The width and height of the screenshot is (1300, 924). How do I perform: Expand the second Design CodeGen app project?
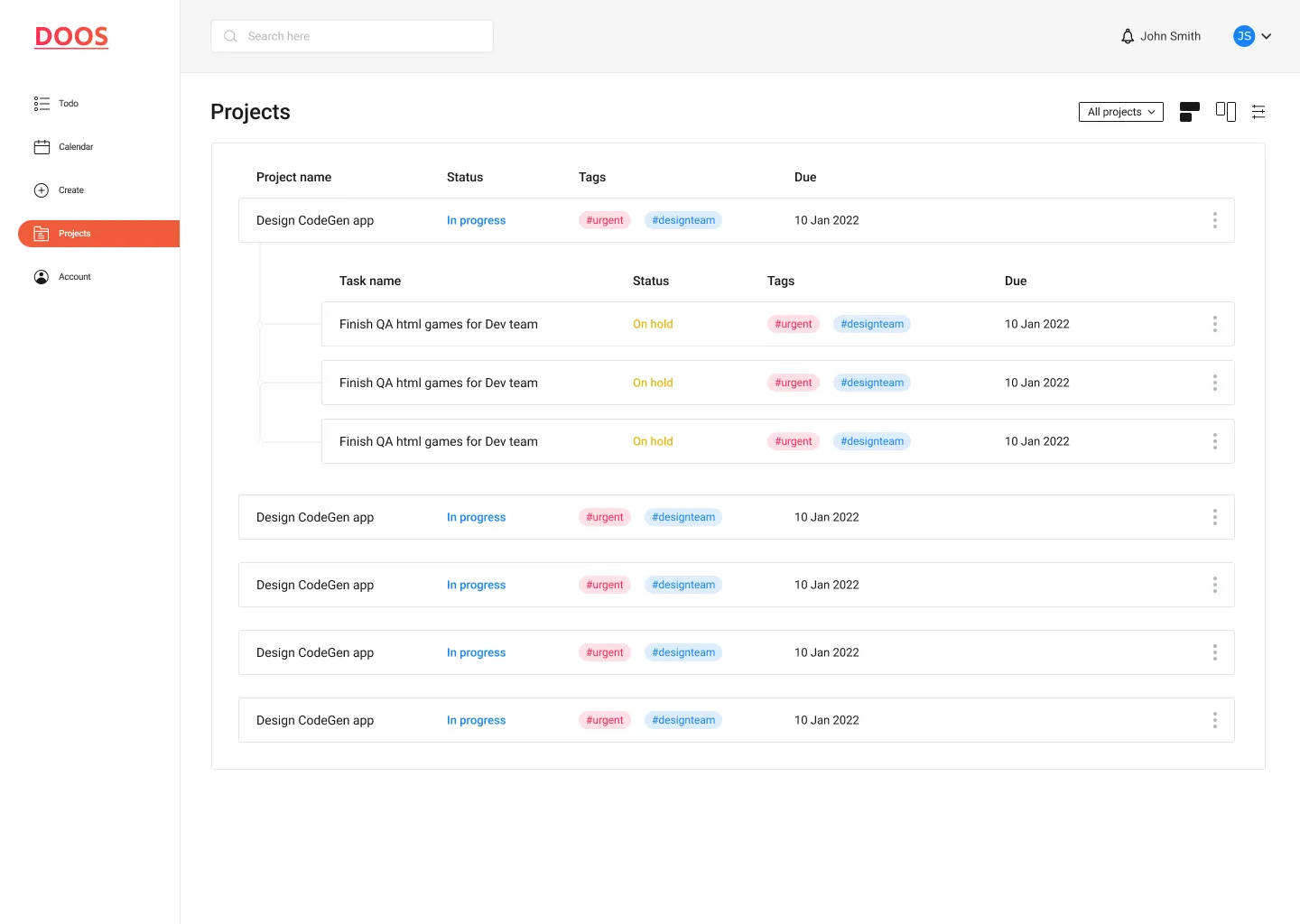[736, 517]
